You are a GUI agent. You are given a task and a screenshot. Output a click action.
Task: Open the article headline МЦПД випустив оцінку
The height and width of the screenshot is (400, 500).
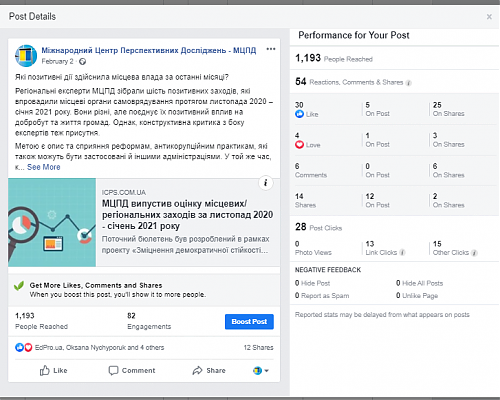[x=187, y=215]
